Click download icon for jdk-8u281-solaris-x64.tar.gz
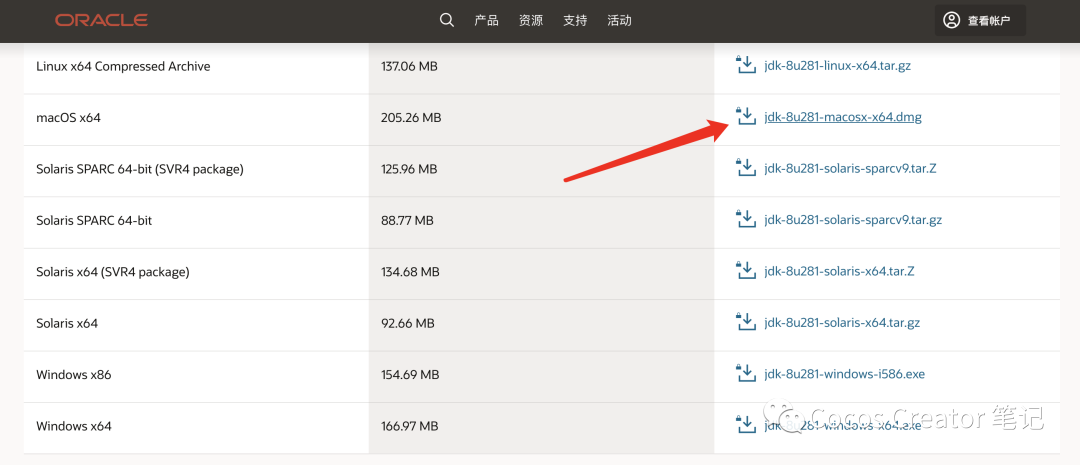Image resolution: width=1080 pixels, height=465 pixels. 746,322
